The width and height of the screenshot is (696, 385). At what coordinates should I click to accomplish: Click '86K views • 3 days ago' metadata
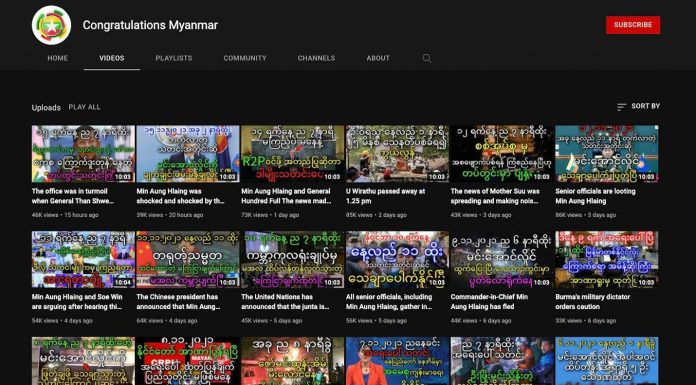585,215
